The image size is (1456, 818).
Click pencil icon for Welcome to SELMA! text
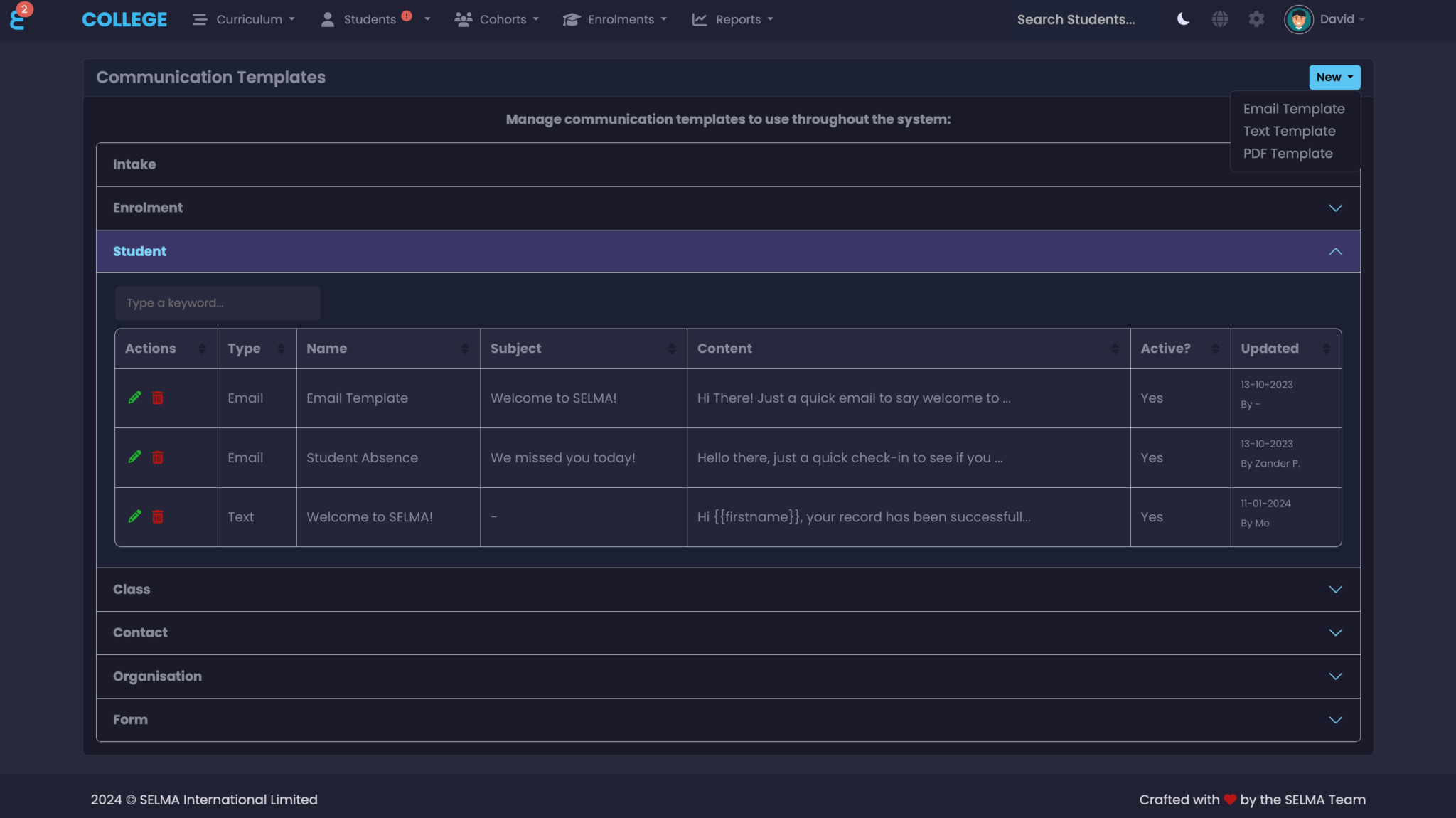[134, 517]
